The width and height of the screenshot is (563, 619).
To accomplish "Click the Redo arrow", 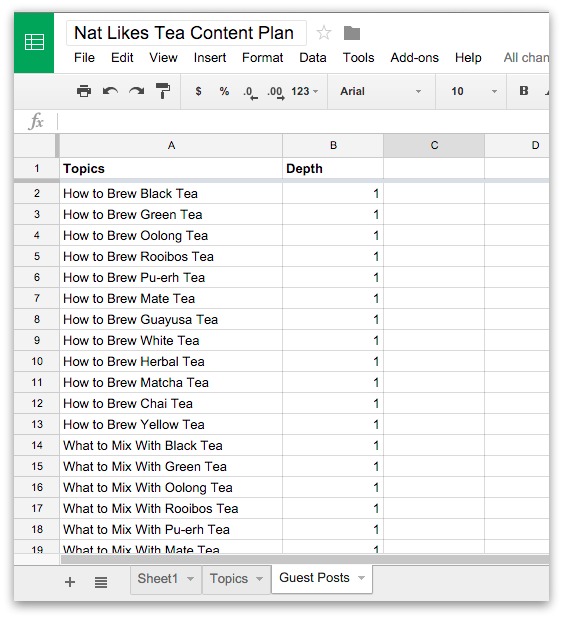I will 137,91.
